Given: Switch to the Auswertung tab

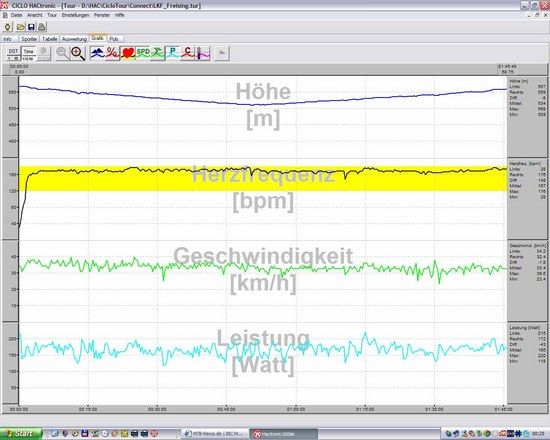Looking at the screenshot, I should click(x=74, y=39).
